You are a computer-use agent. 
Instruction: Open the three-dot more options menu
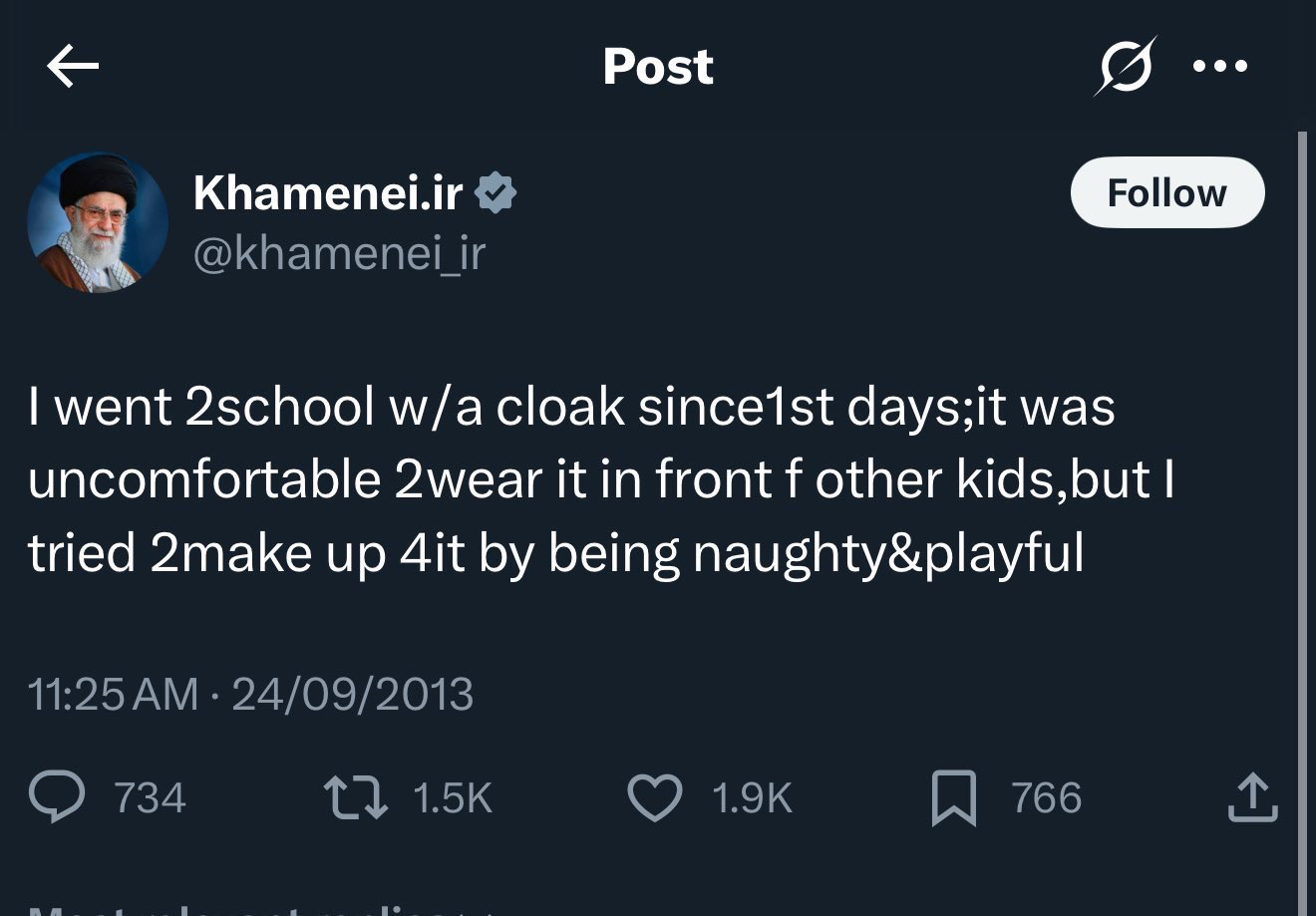point(1220,67)
